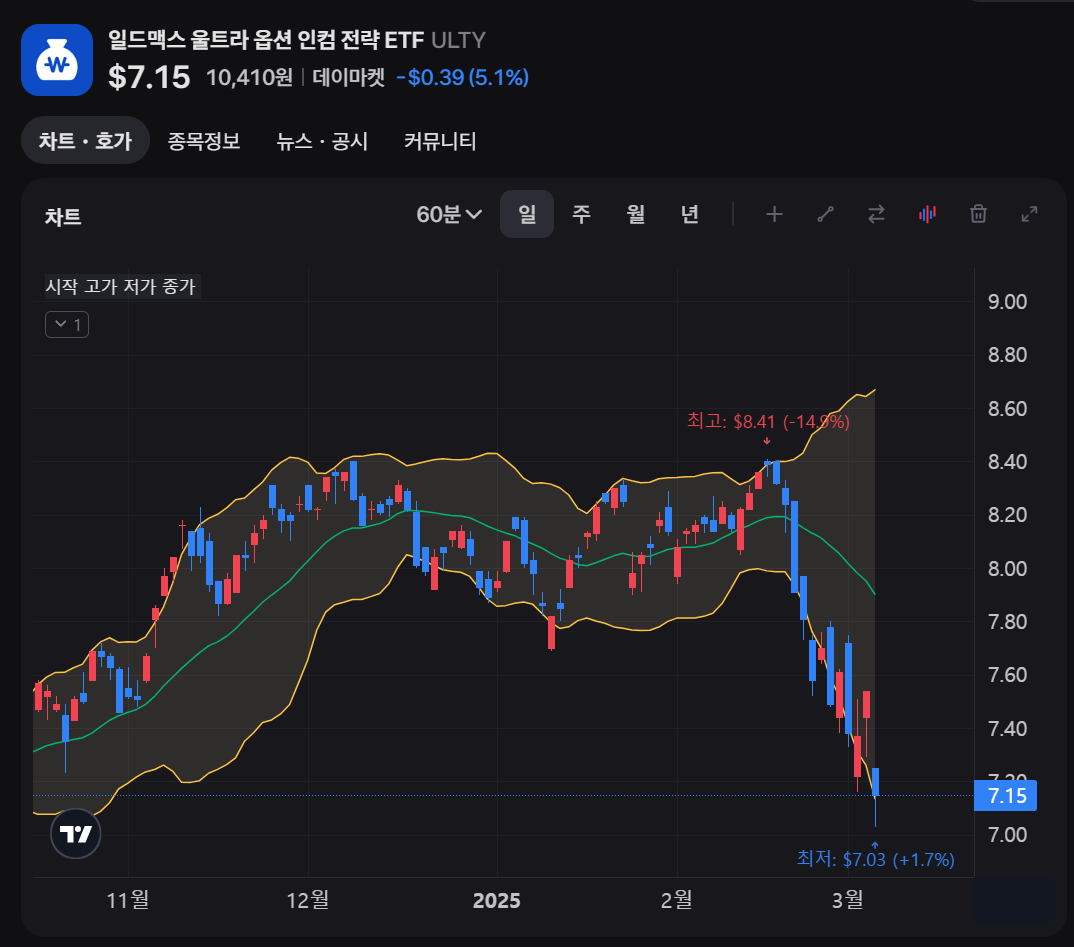The image size is (1074, 947).
Task: Click the 일드맥스 울트라 옵션 인컴 전략 ETF title
Action: pyautogui.click(x=266, y=40)
